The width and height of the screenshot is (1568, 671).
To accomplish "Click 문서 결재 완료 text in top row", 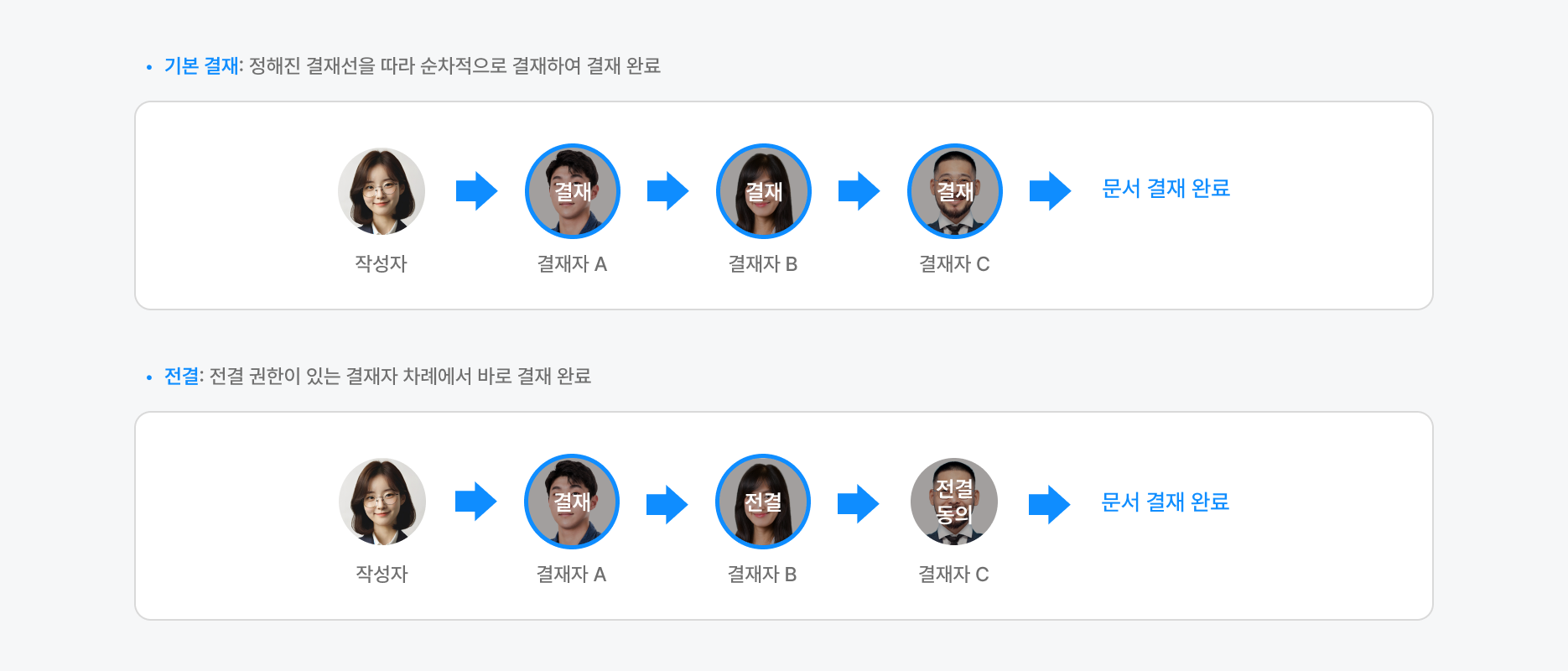I will pos(1166,189).
